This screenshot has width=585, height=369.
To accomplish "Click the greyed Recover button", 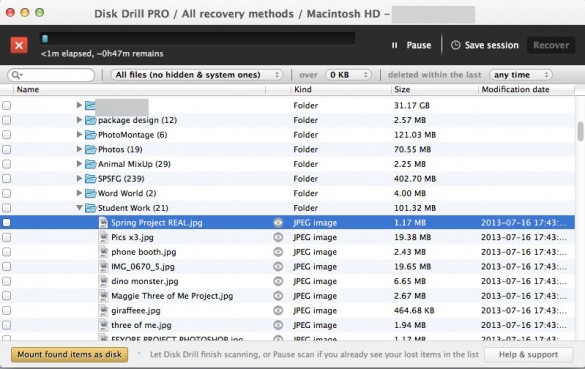I will [x=551, y=45].
